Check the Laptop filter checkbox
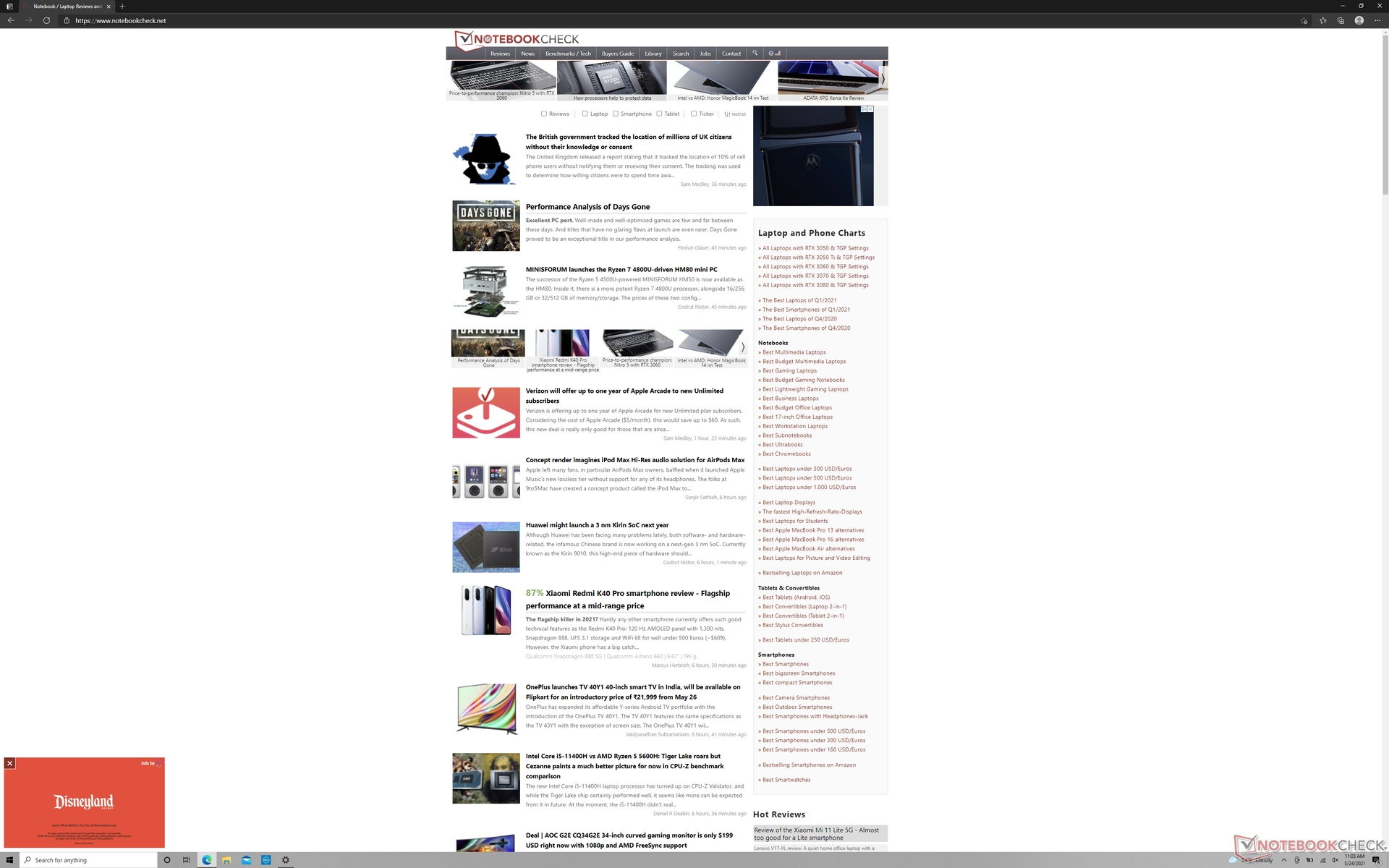This screenshot has height=868, width=1389. pos(585,114)
